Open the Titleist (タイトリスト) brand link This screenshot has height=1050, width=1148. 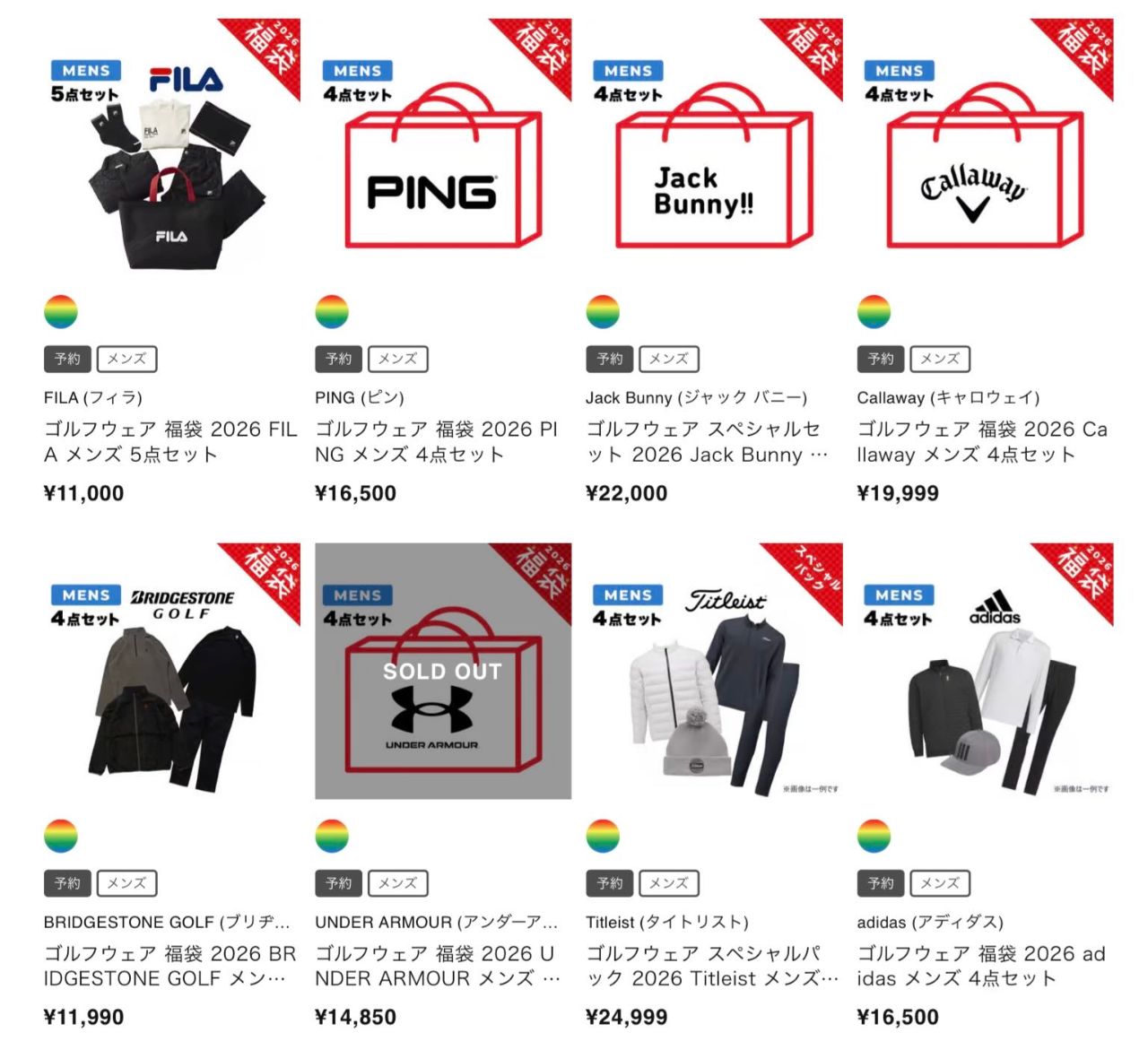pos(666,922)
